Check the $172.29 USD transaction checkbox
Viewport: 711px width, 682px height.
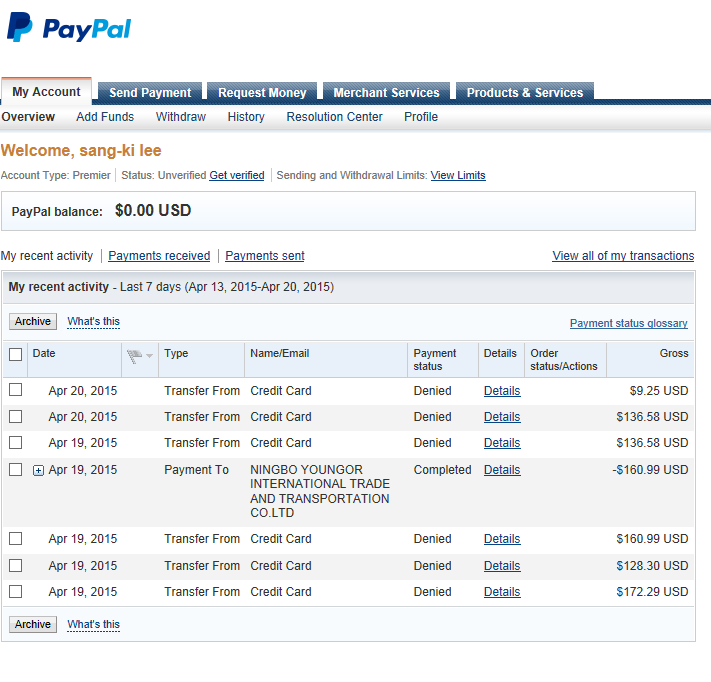(15, 591)
